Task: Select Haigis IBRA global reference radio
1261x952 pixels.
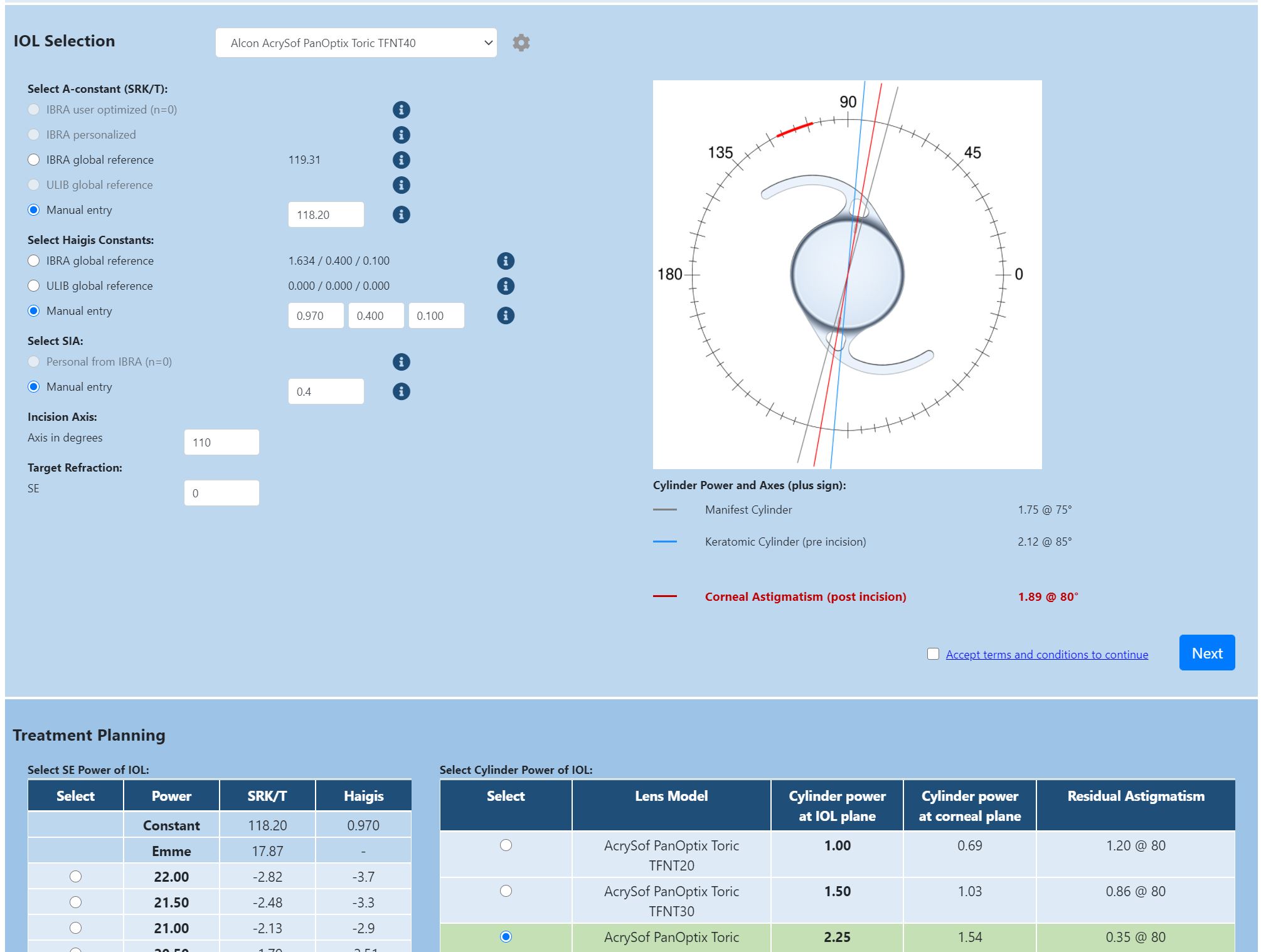Action: click(34, 261)
